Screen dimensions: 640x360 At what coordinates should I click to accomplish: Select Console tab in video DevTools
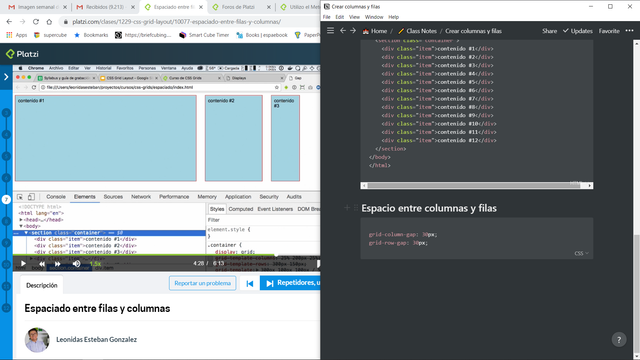(56, 197)
